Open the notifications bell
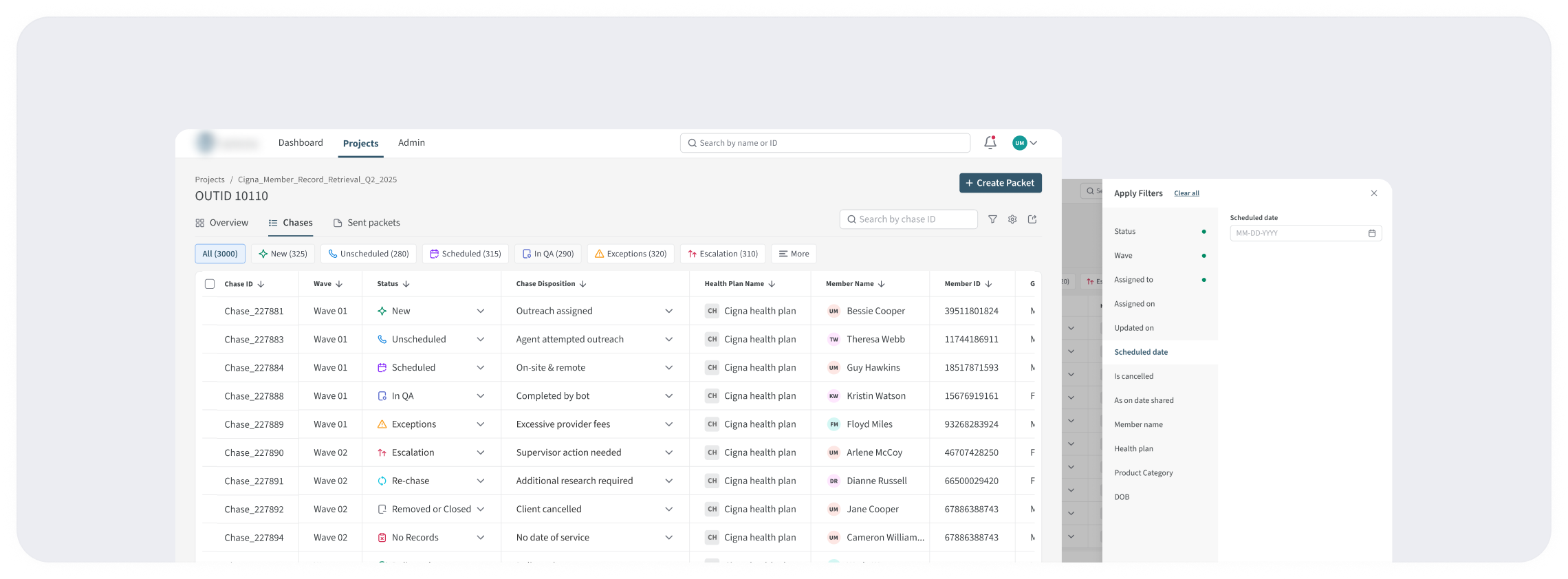This screenshot has width=1568, height=579. [990, 143]
